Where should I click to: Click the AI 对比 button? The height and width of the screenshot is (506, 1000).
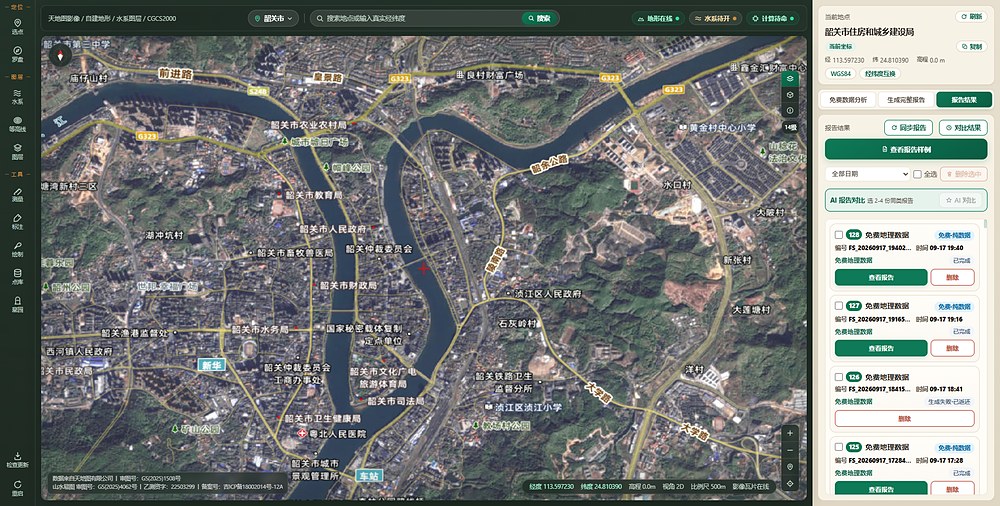[x=960, y=200]
